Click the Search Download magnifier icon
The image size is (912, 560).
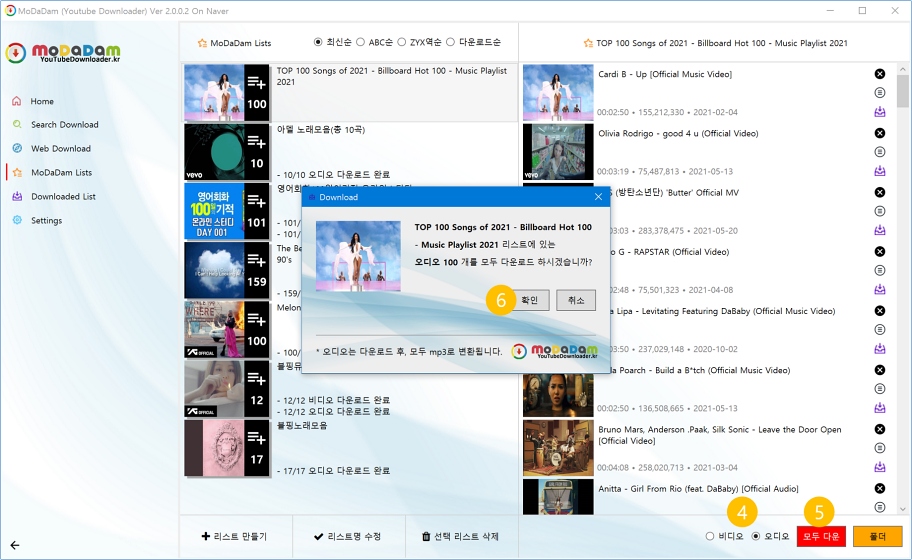[x=17, y=124]
